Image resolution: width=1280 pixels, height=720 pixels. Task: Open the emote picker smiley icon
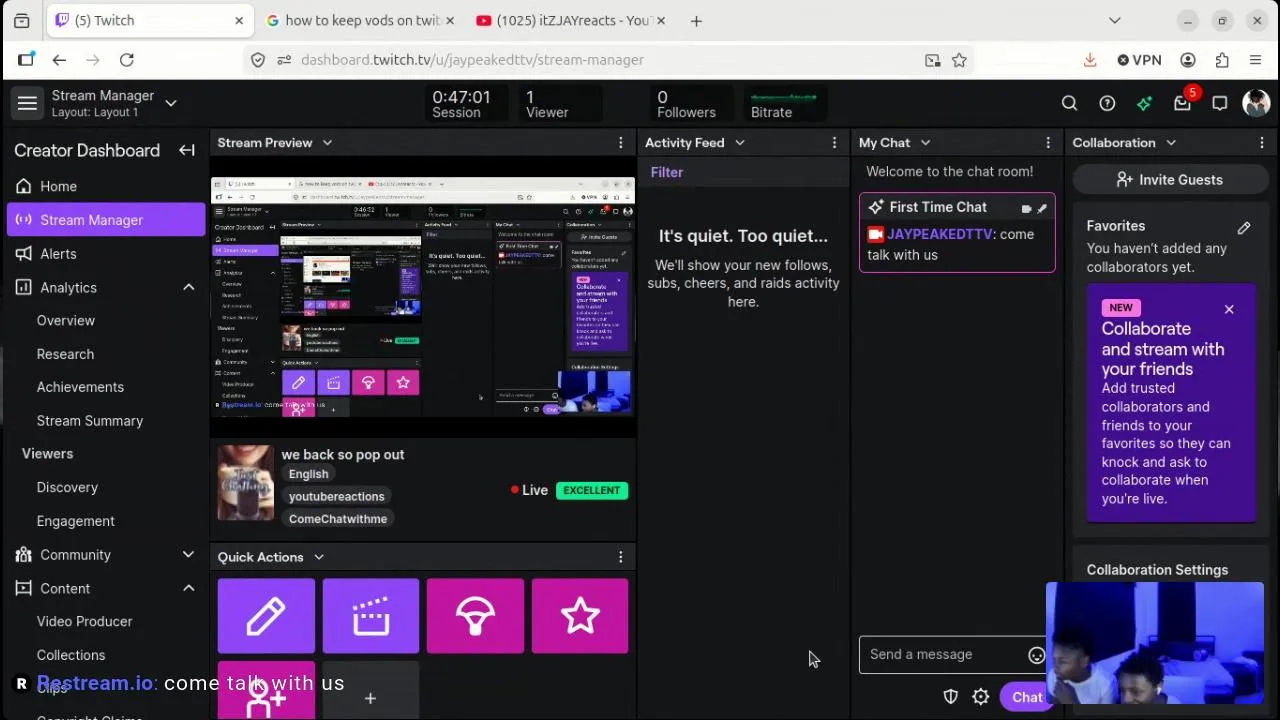1037,656
